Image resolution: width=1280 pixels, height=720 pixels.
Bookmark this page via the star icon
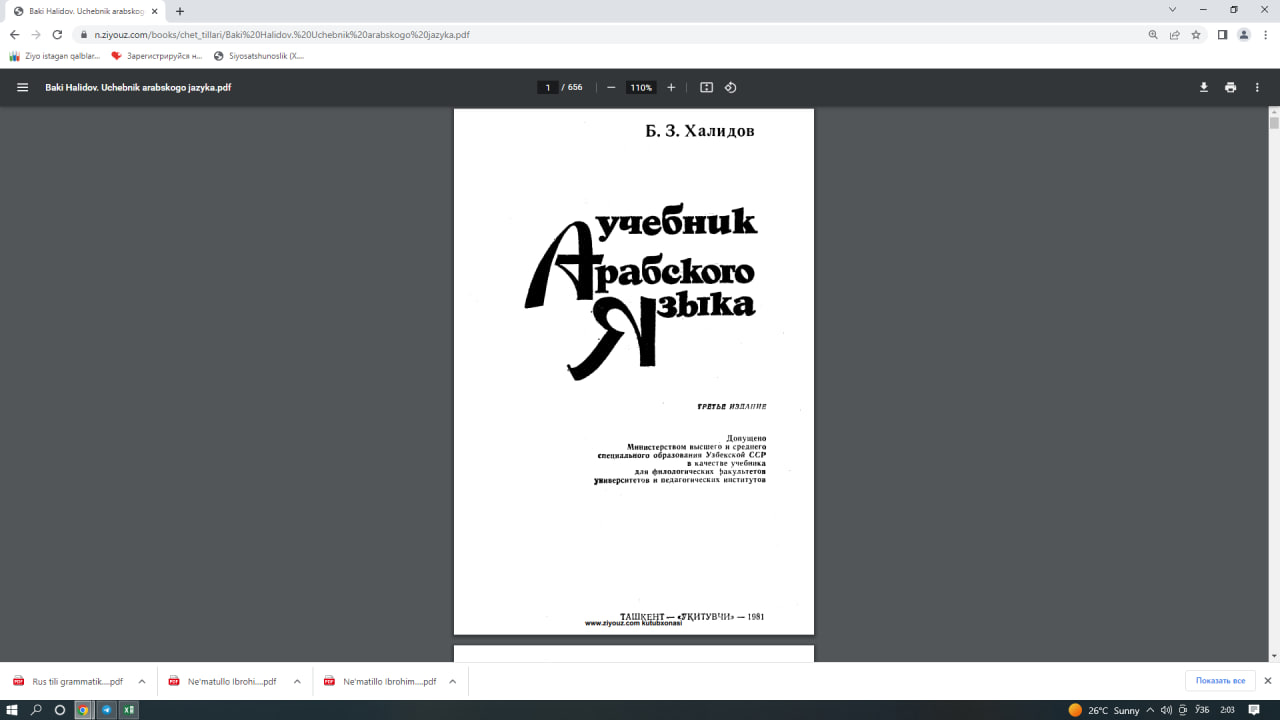(1196, 34)
